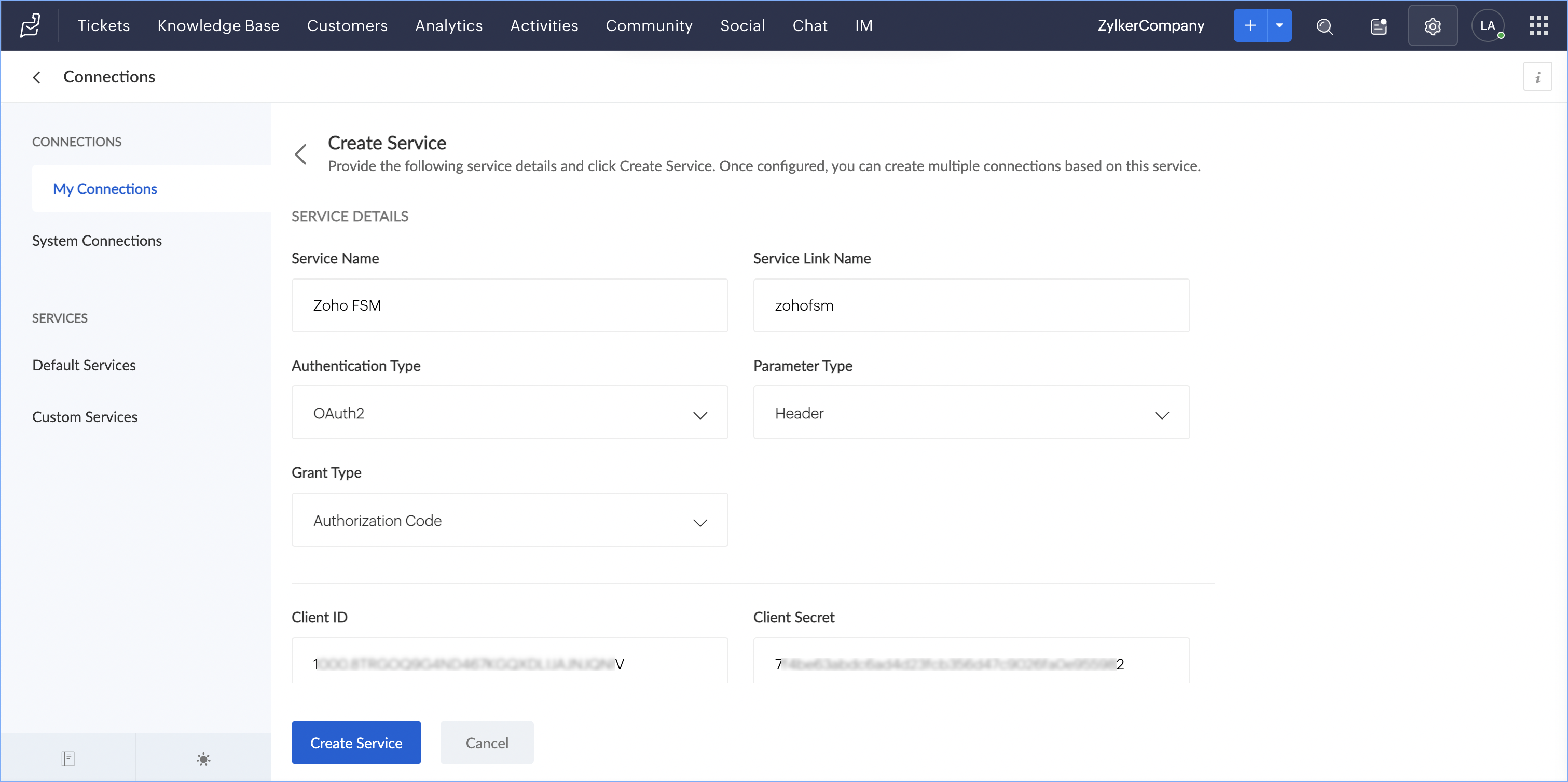Open the Analytics tab

point(449,25)
